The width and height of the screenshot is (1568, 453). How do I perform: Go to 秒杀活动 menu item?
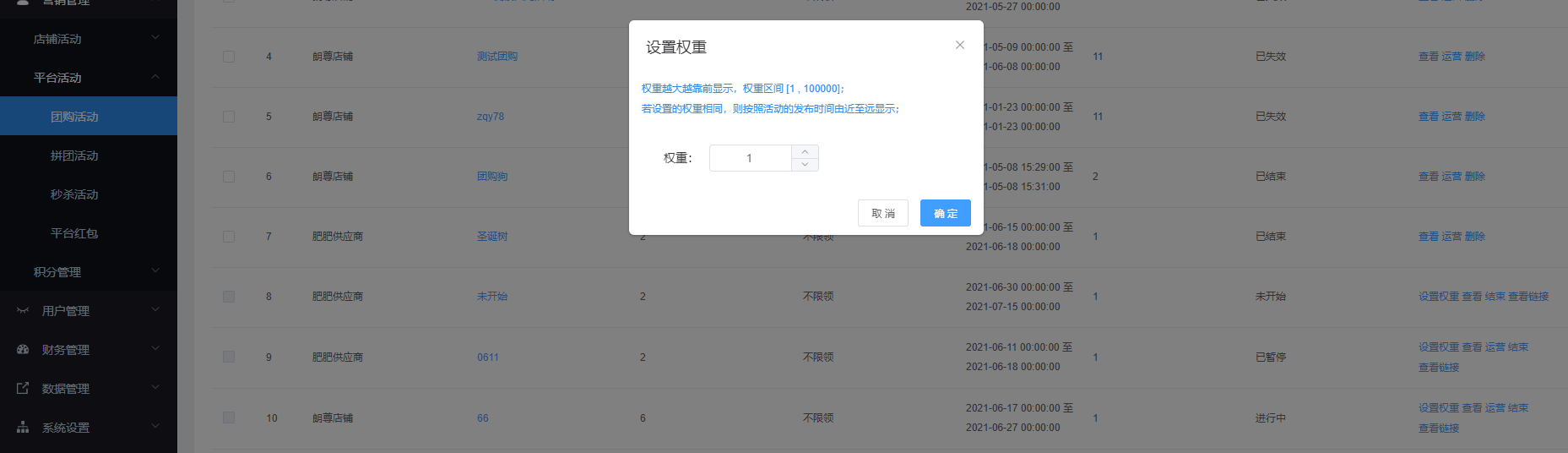[74, 194]
